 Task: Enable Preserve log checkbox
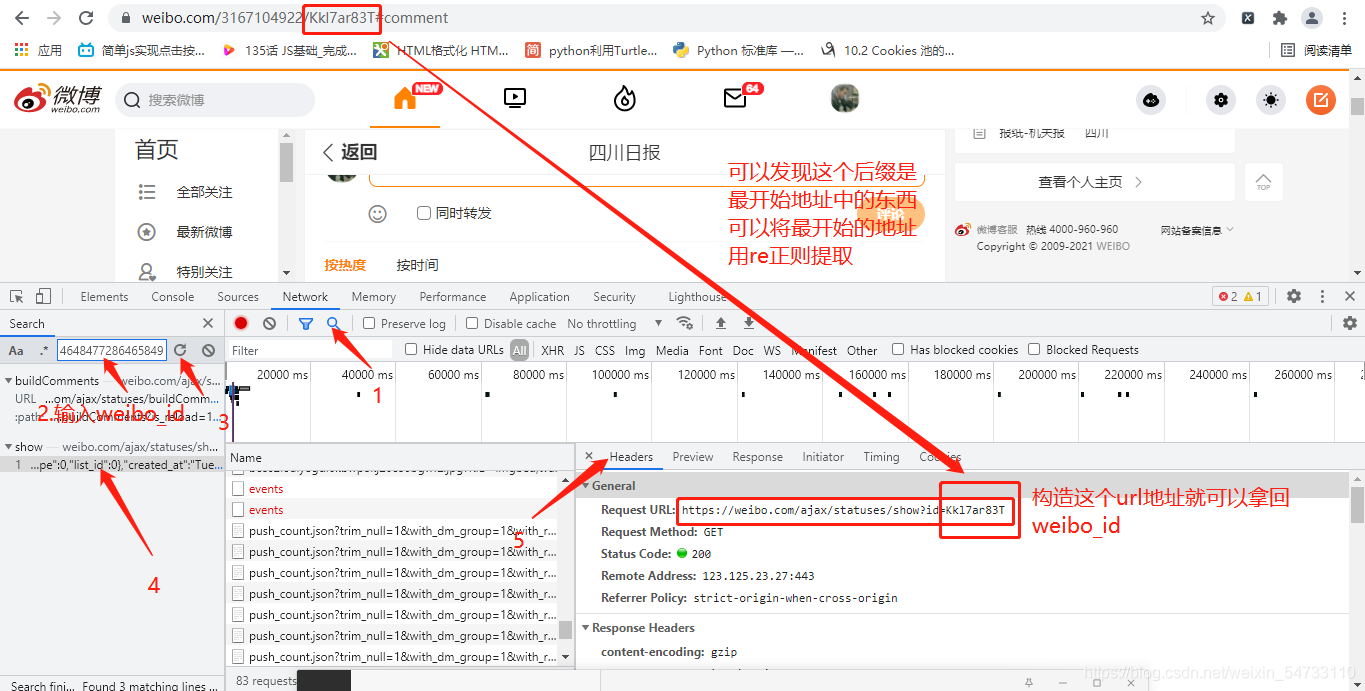click(369, 323)
